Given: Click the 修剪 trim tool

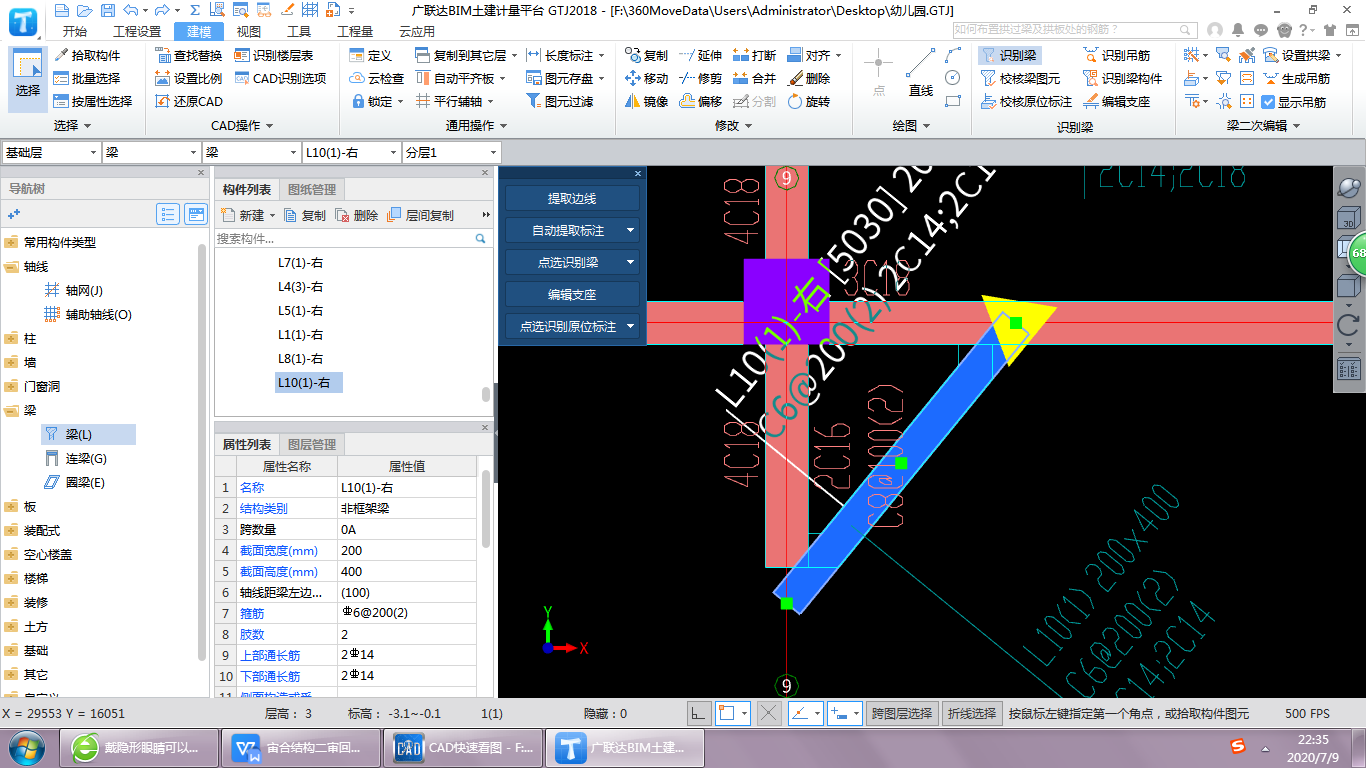Looking at the screenshot, I should point(700,78).
